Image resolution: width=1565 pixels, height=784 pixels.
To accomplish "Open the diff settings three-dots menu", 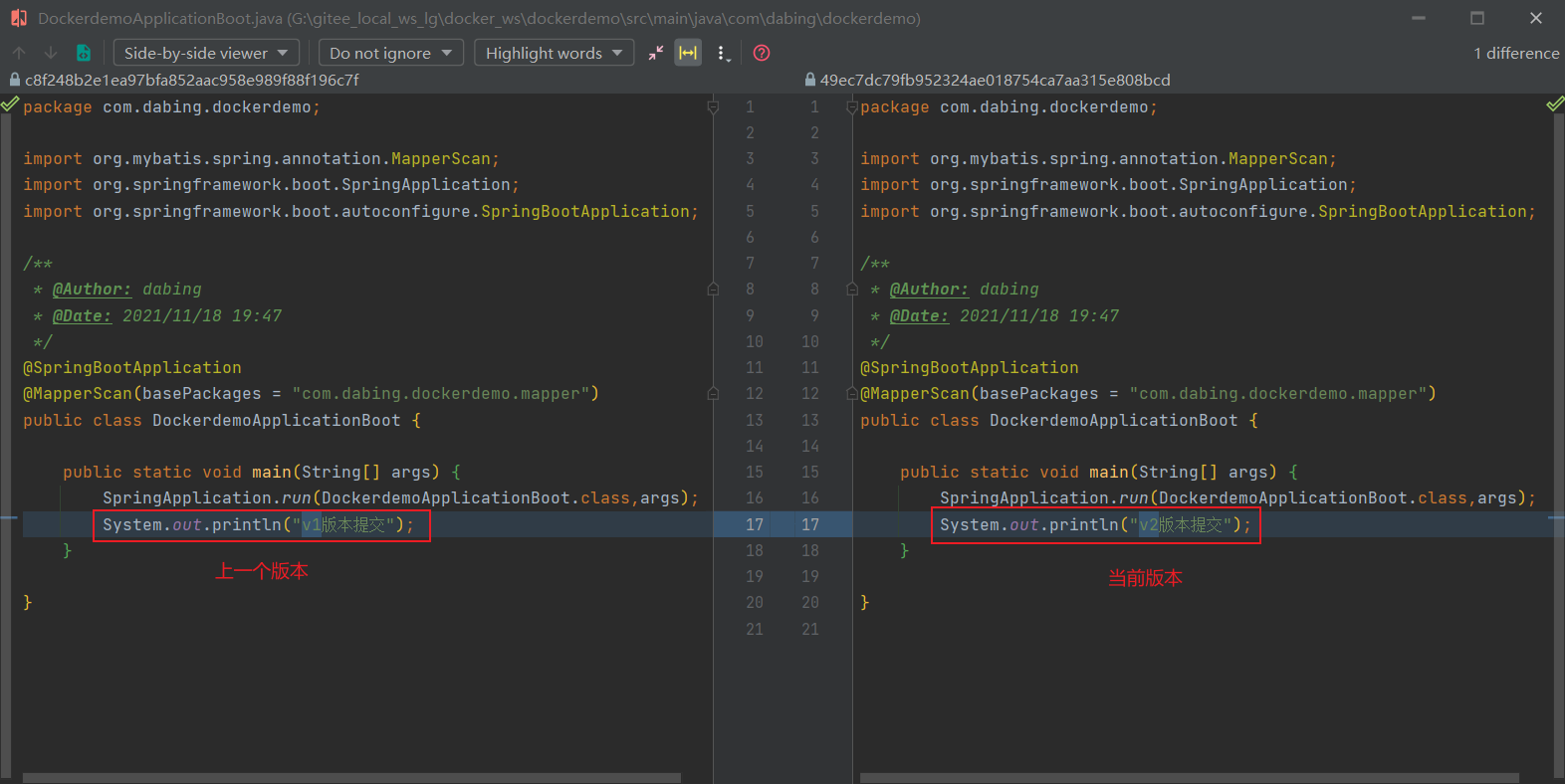I will pyautogui.click(x=723, y=53).
